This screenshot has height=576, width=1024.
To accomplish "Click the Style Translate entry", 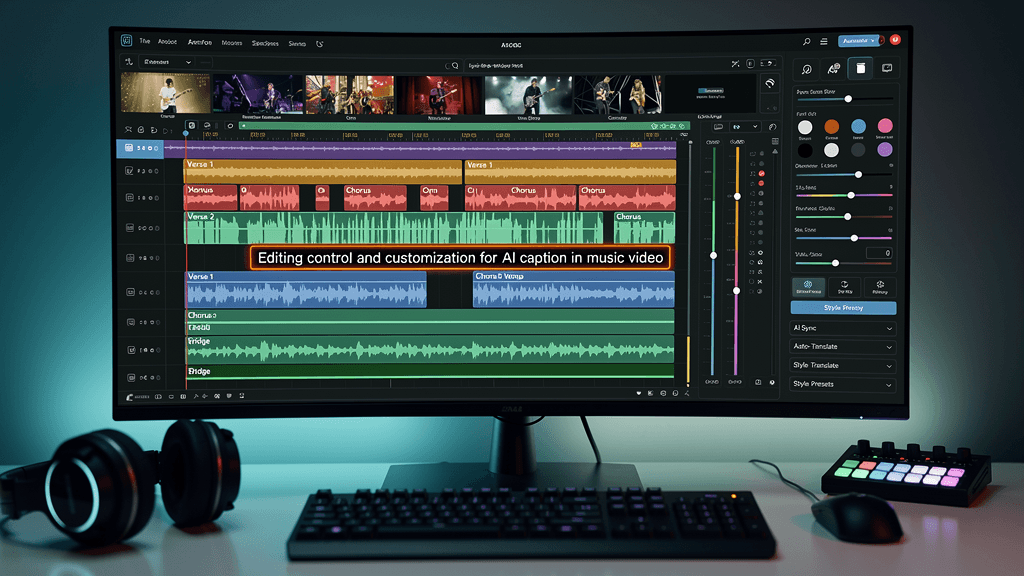I will [843, 365].
